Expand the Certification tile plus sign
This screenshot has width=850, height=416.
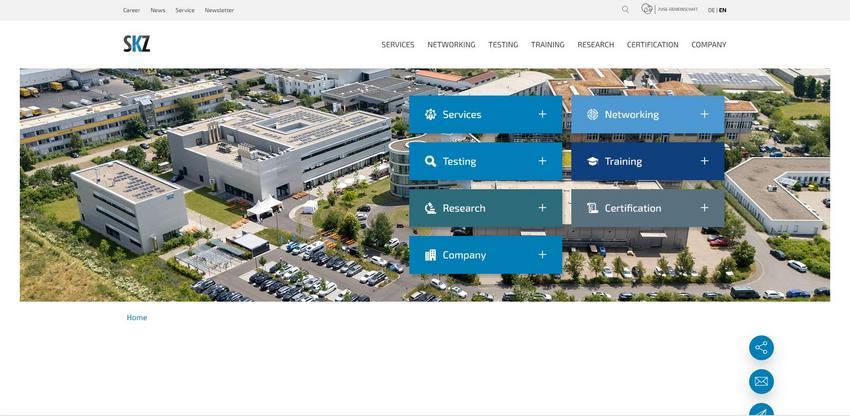click(x=704, y=208)
